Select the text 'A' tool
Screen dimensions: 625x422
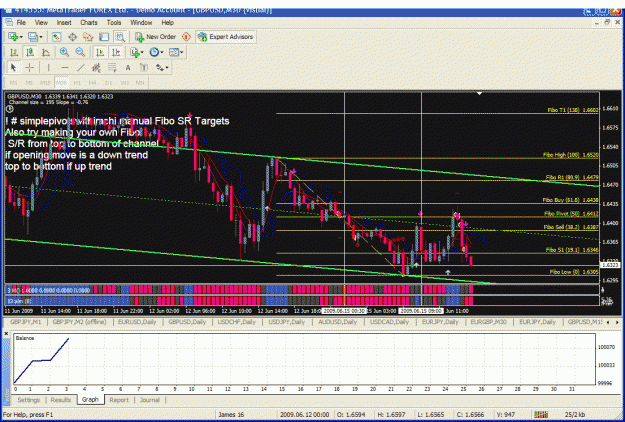click(128, 68)
